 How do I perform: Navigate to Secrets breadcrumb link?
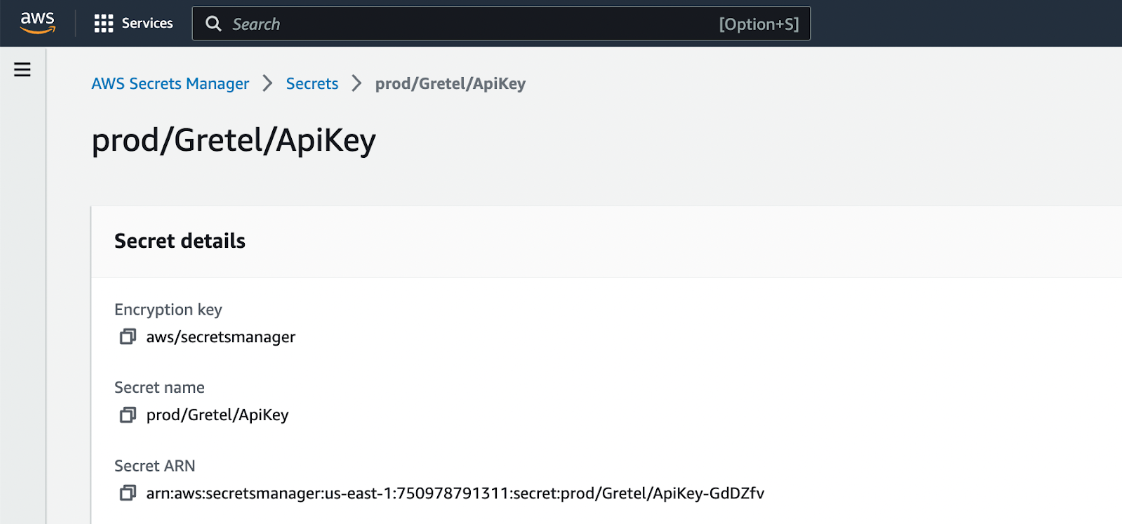312,84
